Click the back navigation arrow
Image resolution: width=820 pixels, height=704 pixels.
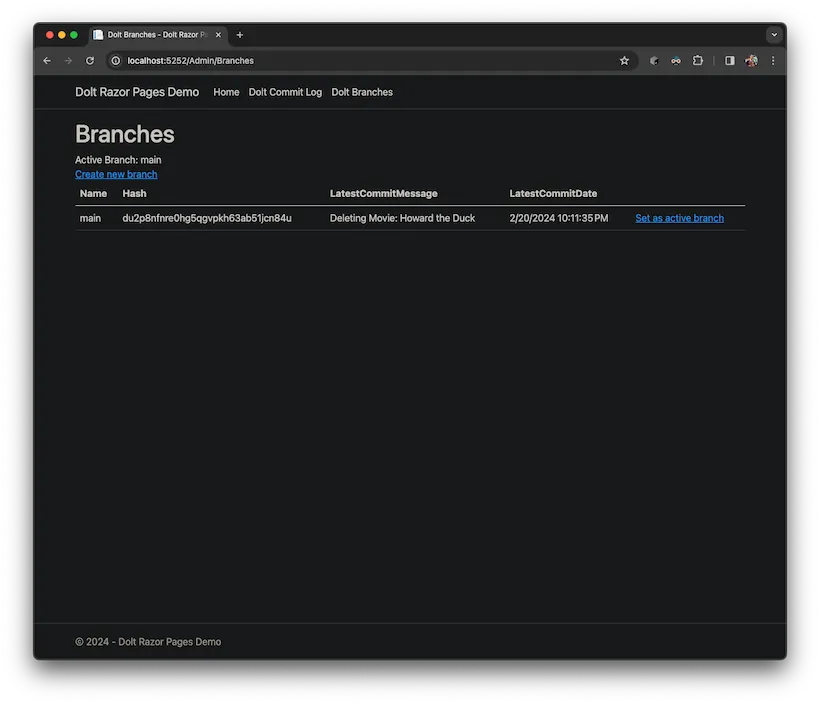pyautogui.click(x=46, y=60)
